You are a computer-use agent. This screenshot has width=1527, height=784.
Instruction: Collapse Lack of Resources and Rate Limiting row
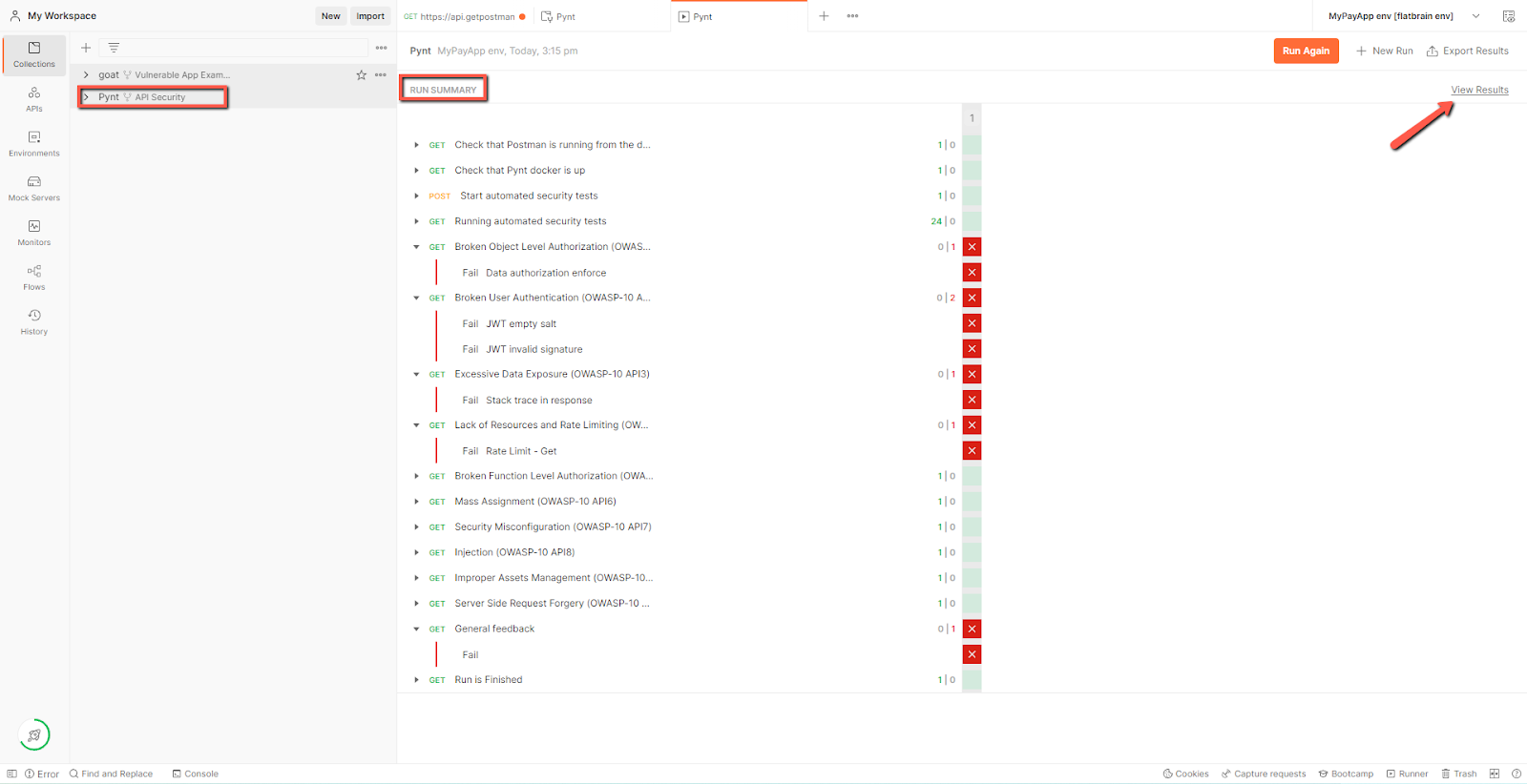pos(416,425)
